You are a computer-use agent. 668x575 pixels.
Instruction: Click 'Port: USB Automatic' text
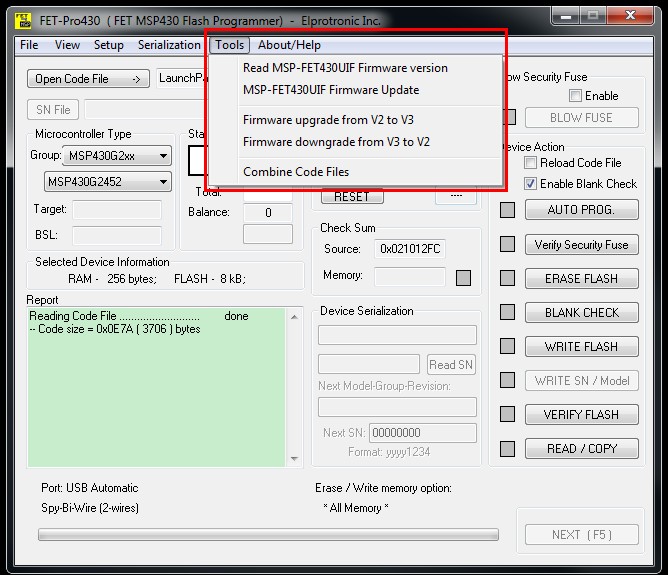tap(89, 488)
